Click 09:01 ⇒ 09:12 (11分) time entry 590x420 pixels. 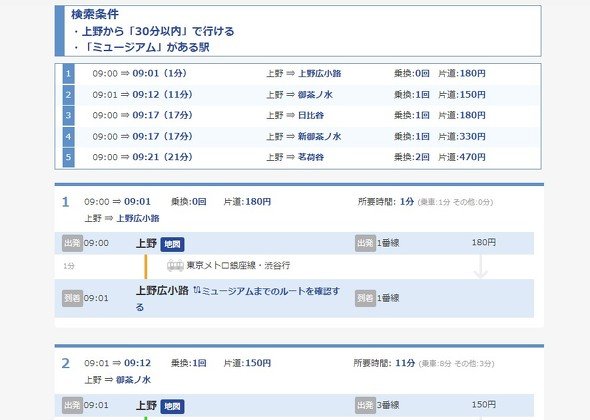142,94
